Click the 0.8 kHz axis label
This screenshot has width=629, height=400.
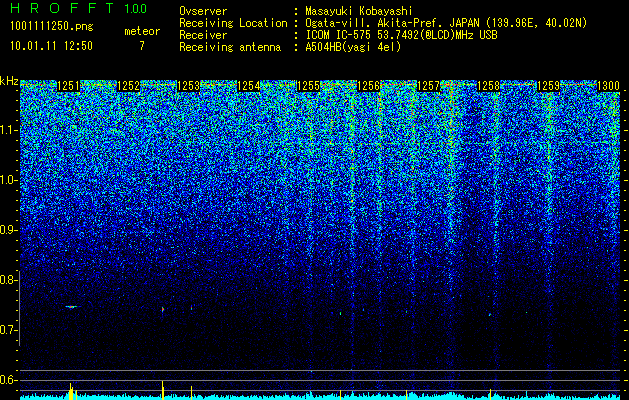coord(7,280)
